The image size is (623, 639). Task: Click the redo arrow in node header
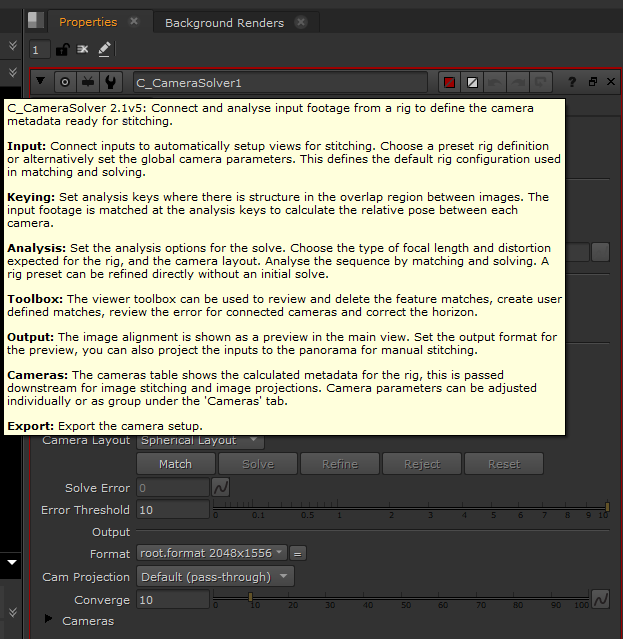point(518,83)
